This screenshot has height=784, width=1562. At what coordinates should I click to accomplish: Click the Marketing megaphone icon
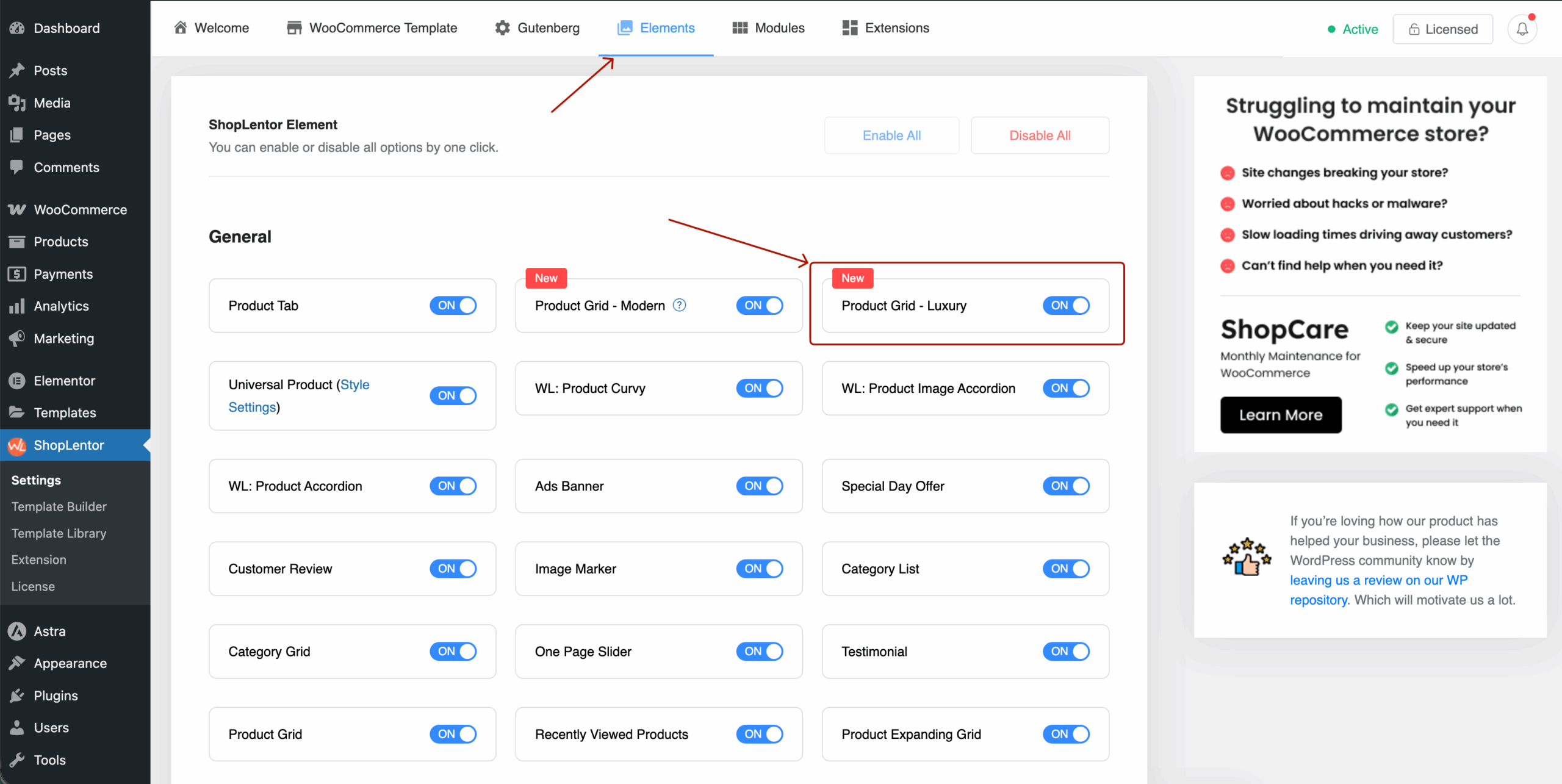(16, 338)
